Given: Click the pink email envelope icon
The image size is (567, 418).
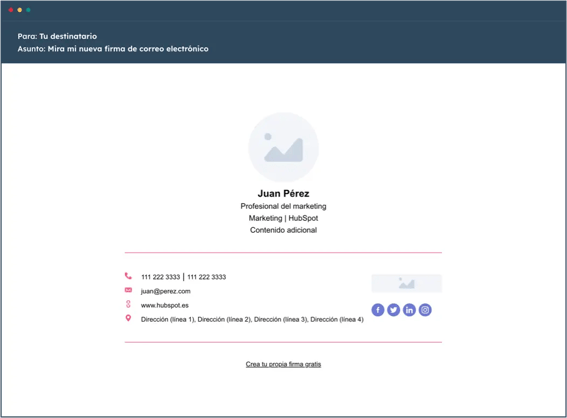Looking at the screenshot, I should (128, 290).
